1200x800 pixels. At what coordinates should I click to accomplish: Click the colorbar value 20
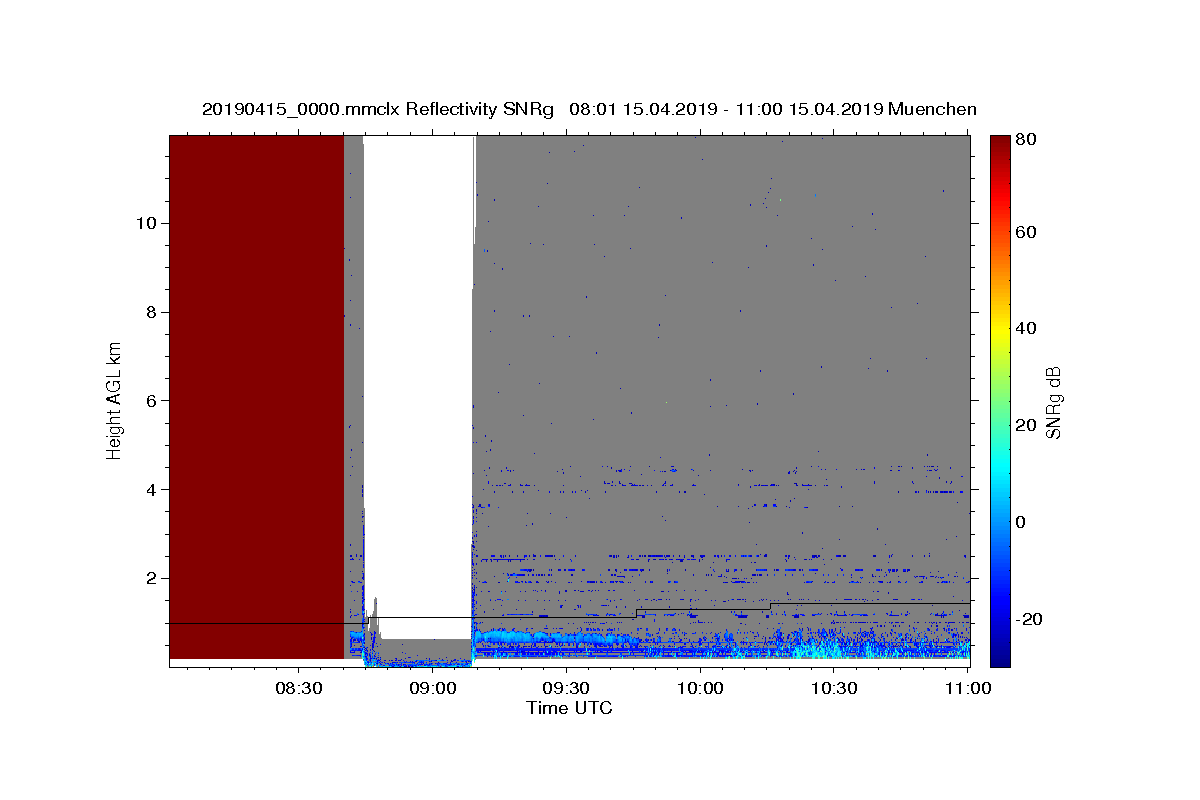point(1025,425)
